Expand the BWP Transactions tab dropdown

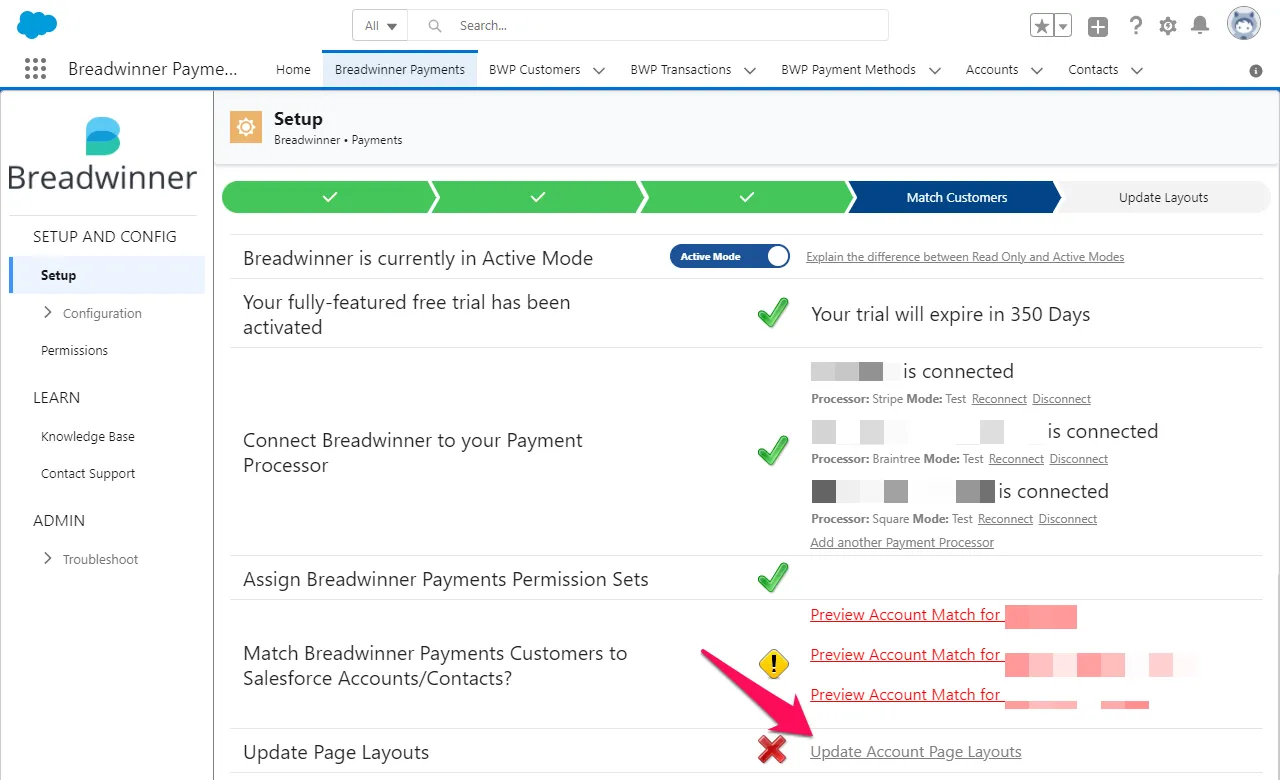click(x=750, y=70)
